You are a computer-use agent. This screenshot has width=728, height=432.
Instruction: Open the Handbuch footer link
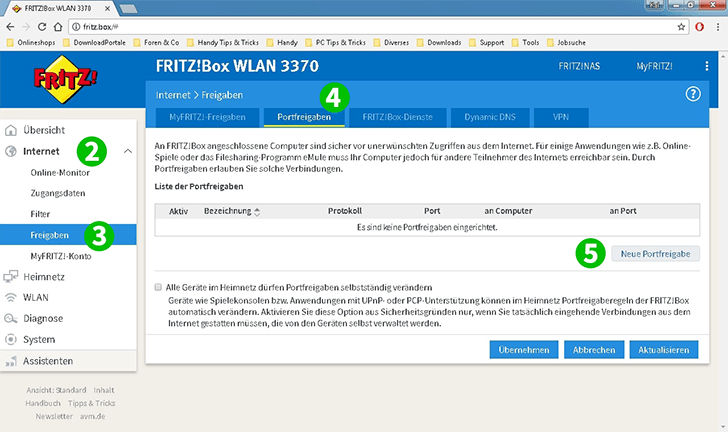point(43,403)
